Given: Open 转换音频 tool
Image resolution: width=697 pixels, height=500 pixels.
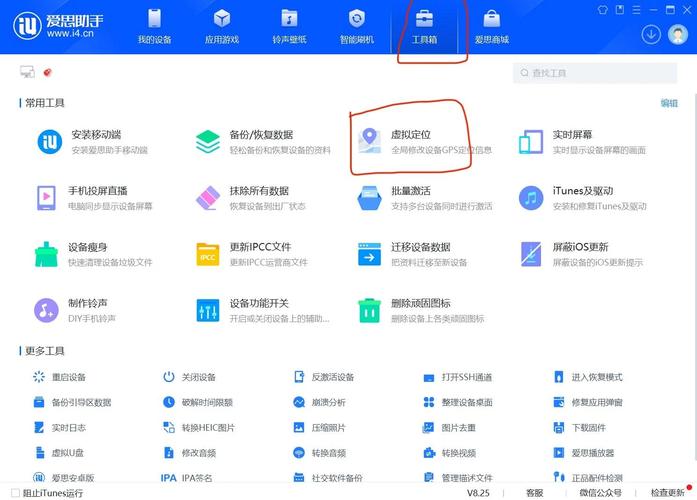Looking at the screenshot, I should point(319,453).
